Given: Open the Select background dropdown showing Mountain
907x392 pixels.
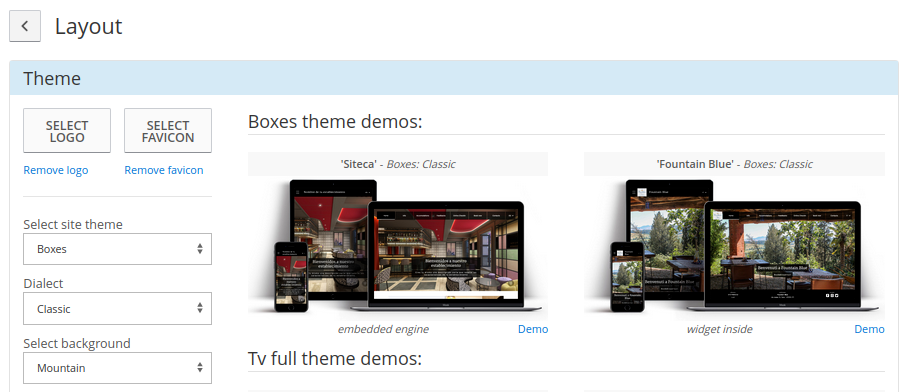Looking at the screenshot, I should point(117,368).
